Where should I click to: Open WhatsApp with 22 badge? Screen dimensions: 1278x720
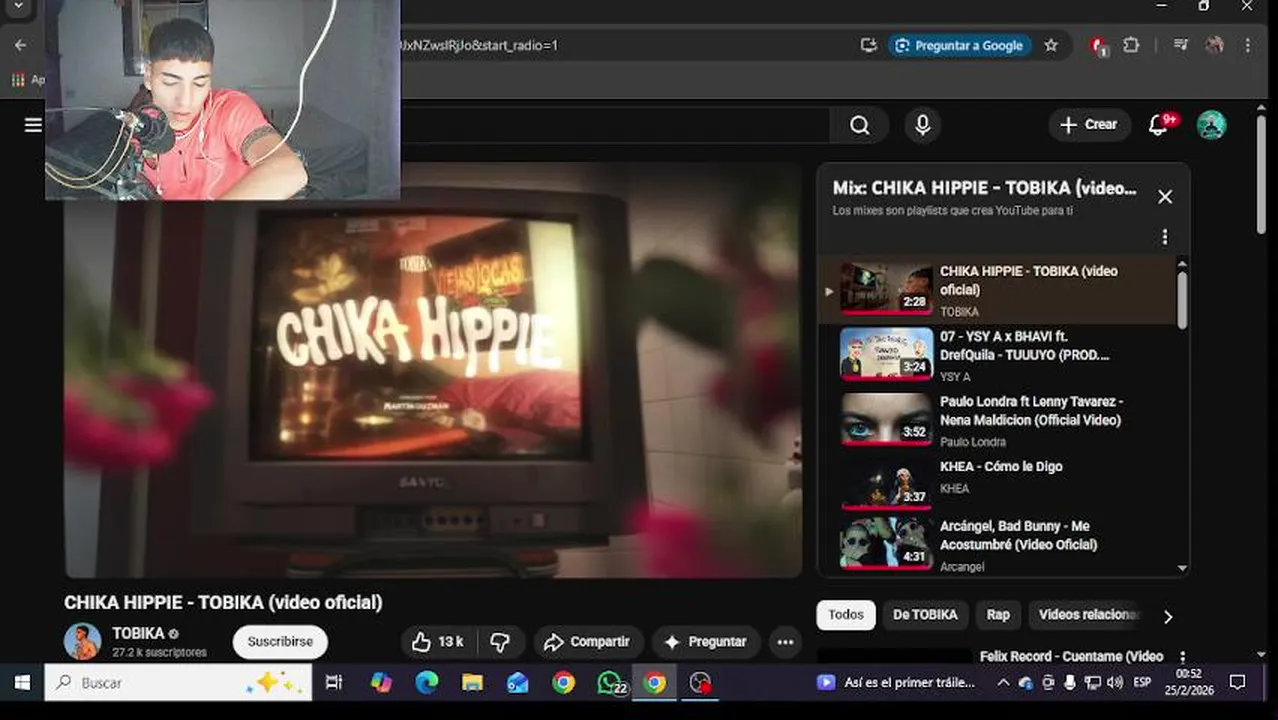611,683
